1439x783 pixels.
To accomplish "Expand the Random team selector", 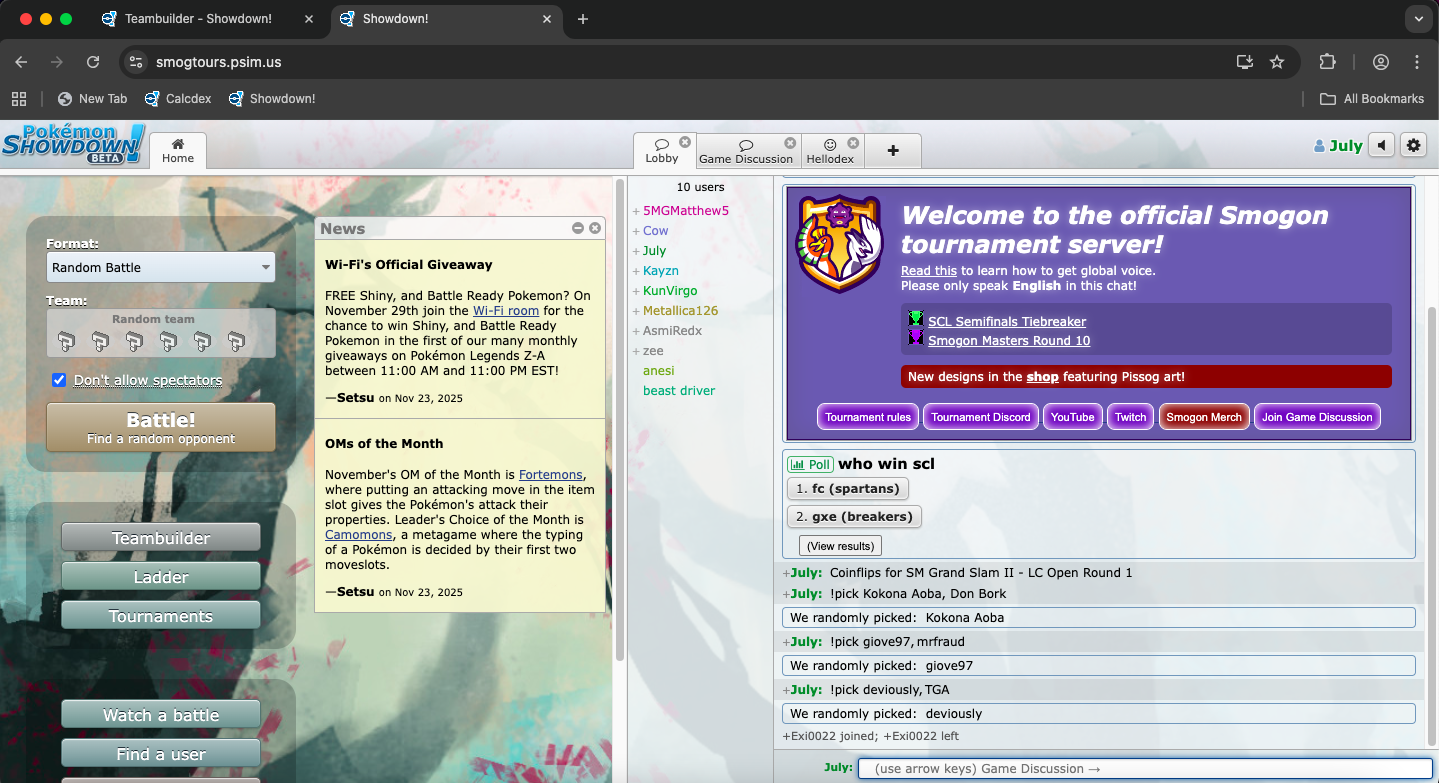I will [x=161, y=334].
